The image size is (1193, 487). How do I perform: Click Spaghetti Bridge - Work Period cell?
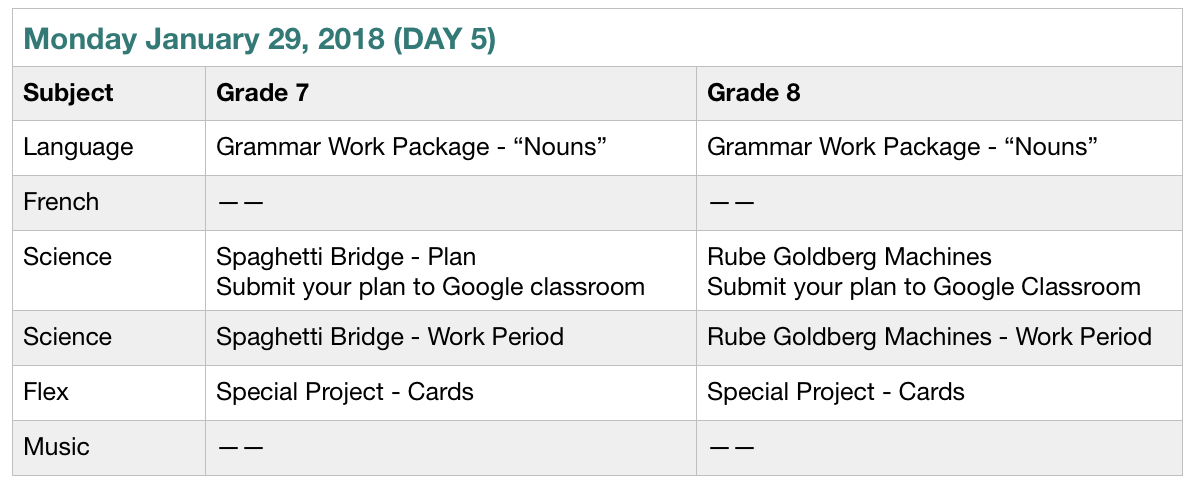coord(390,337)
